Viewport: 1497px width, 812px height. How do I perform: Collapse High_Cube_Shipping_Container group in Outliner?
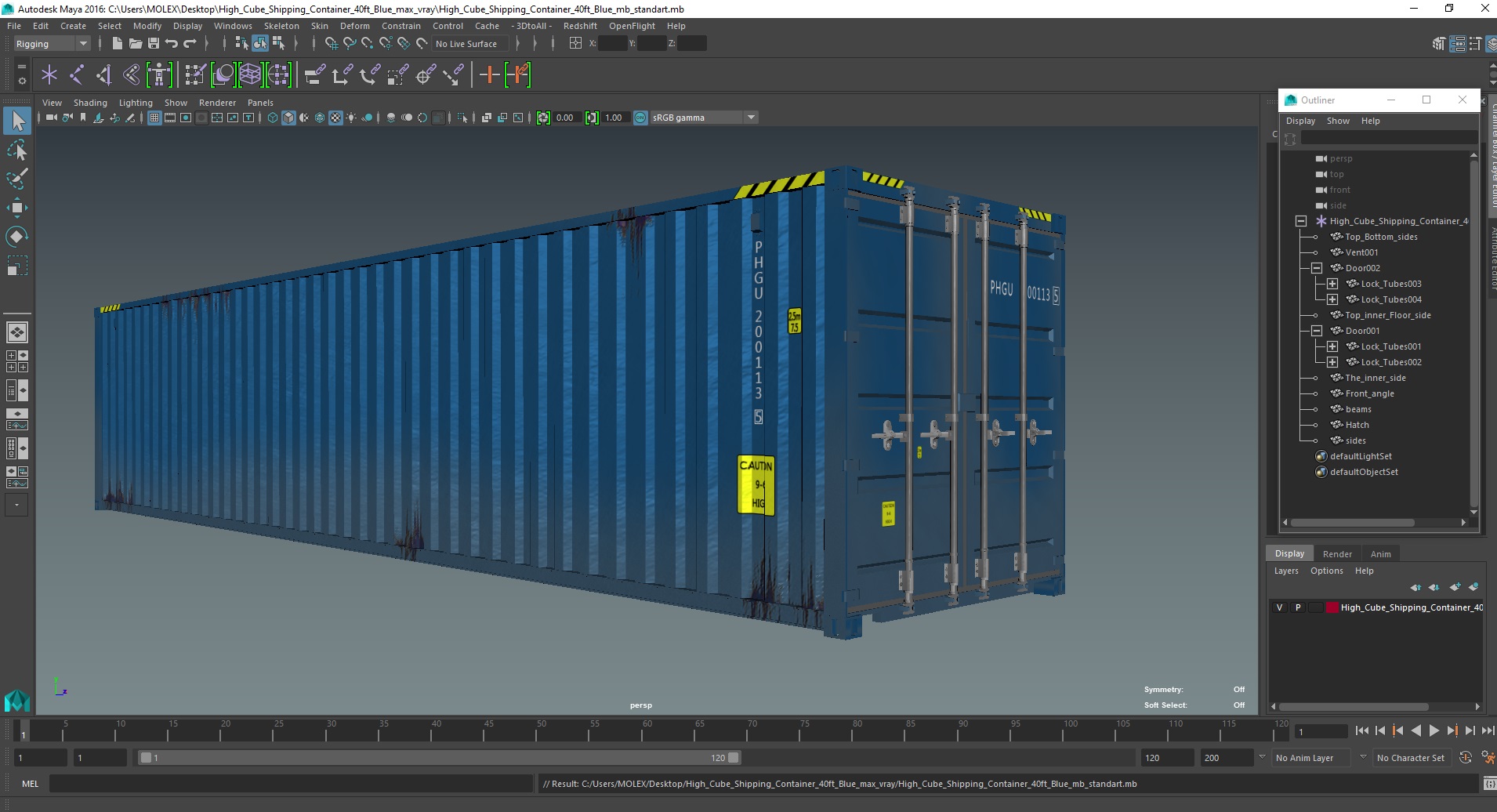point(1301,221)
